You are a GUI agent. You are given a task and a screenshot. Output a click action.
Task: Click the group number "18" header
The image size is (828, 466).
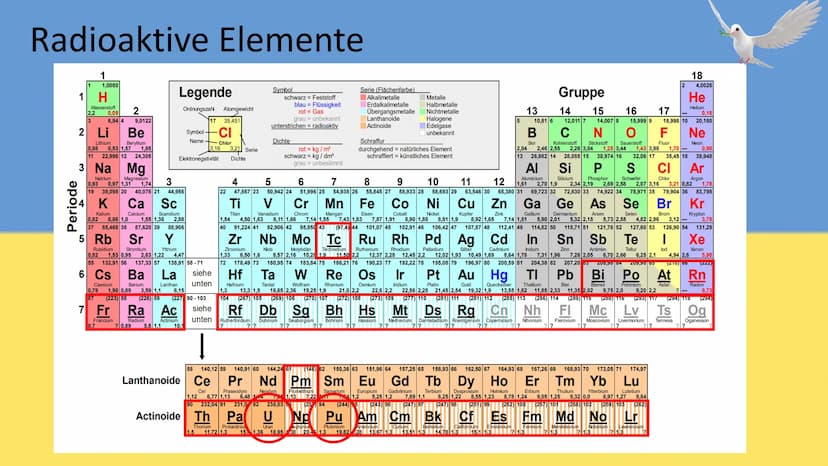coord(697,76)
